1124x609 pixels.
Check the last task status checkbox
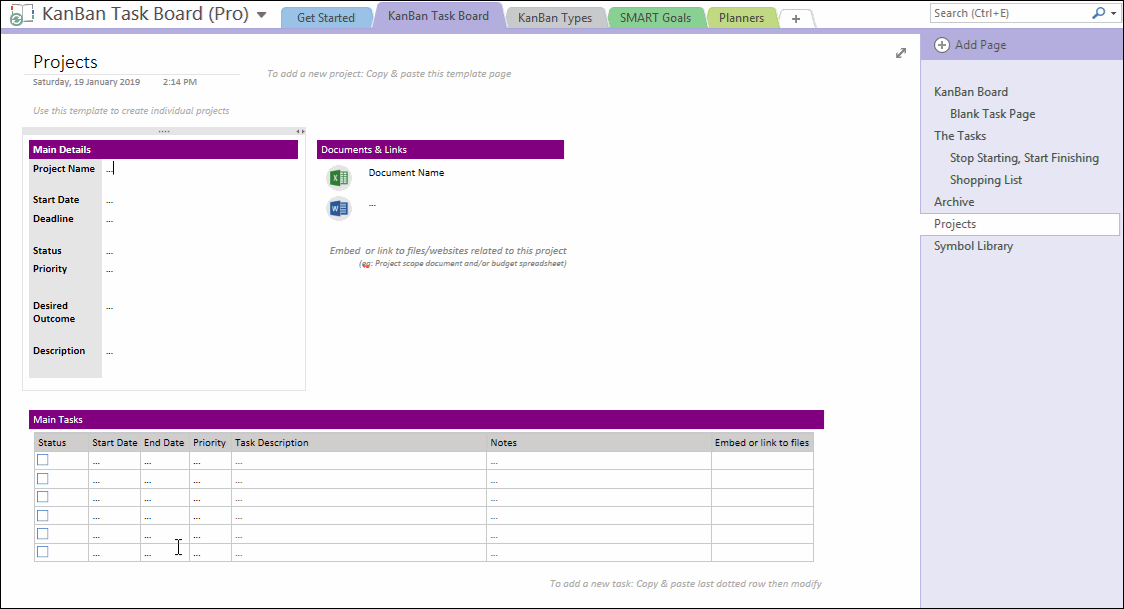click(43, 552)
